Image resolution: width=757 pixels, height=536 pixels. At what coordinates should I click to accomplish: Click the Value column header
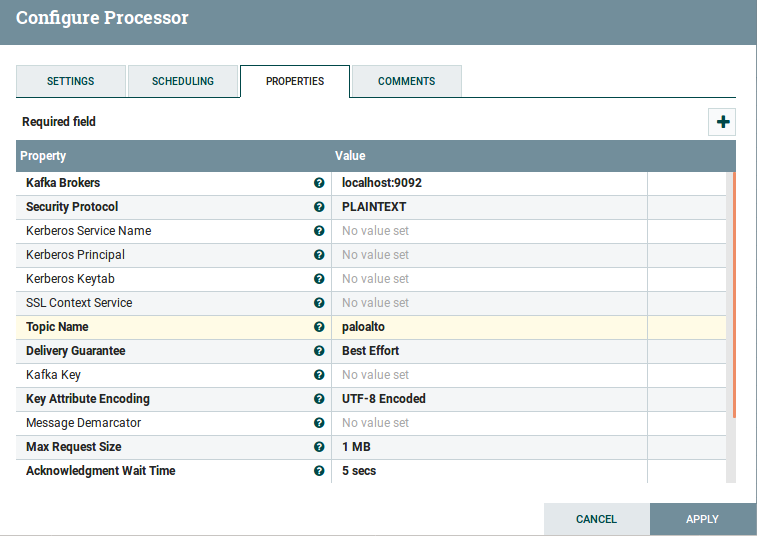[350, 156]
